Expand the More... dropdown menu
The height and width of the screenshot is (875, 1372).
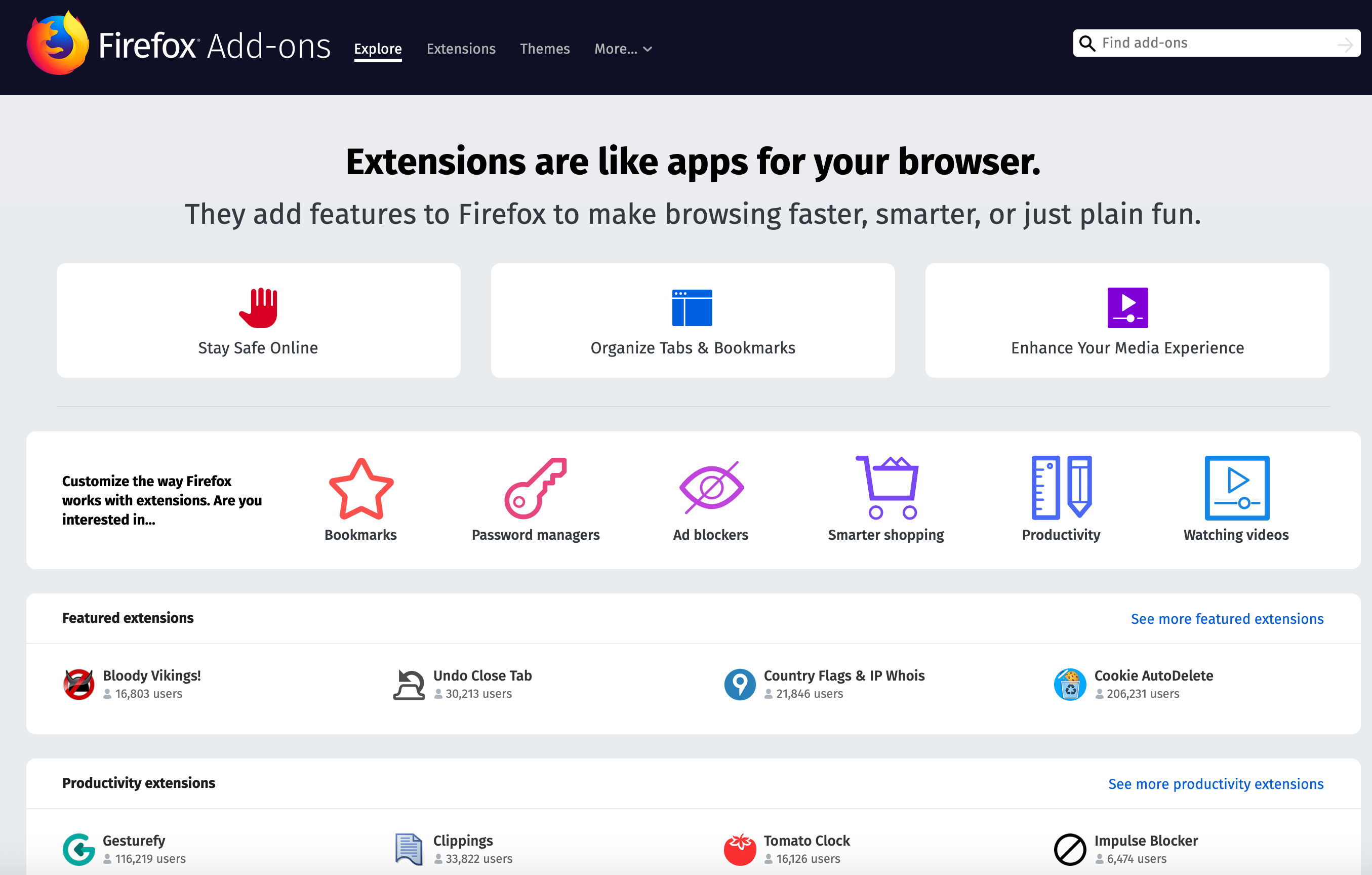623,49
